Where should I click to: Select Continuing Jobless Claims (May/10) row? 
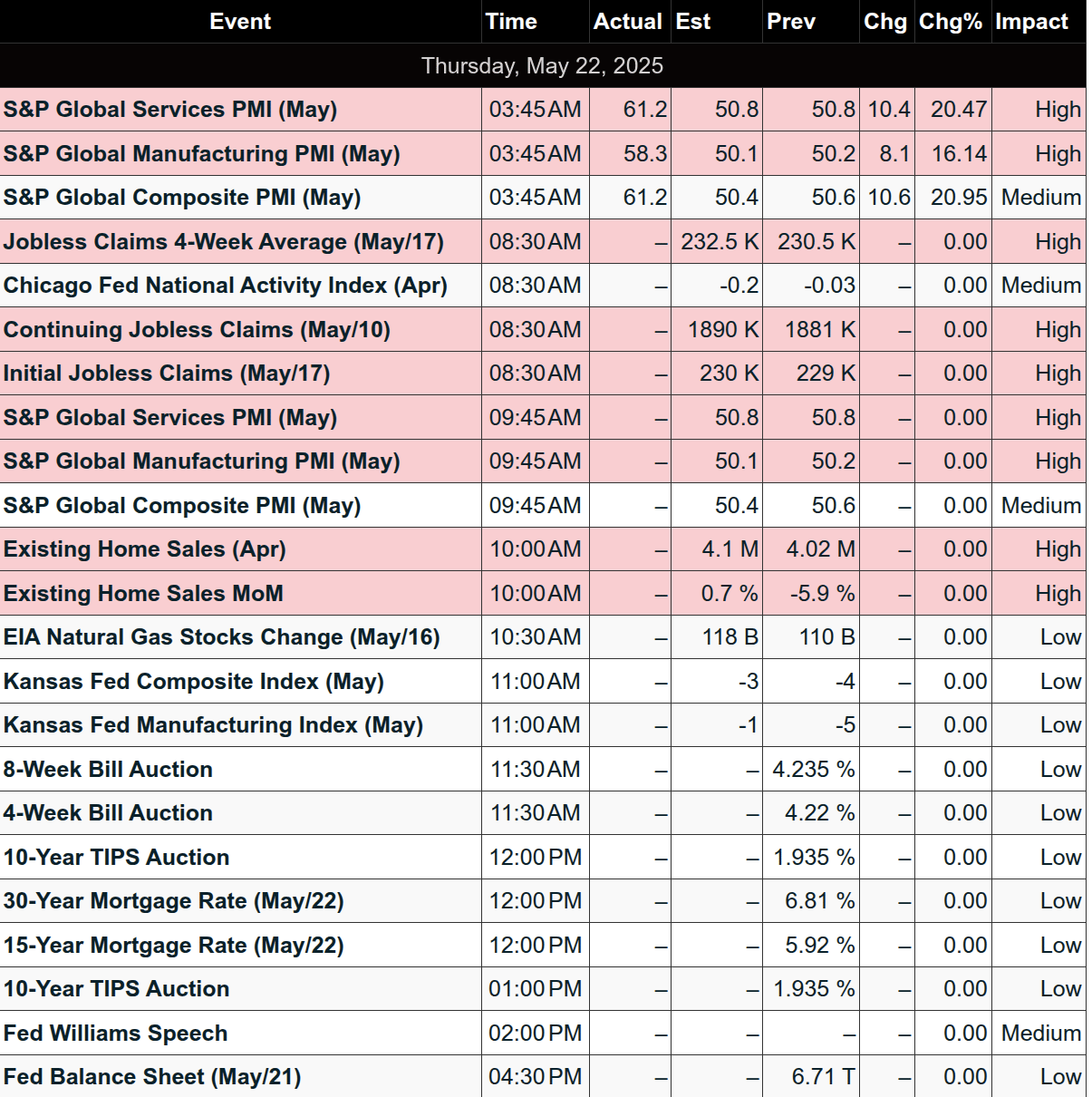[543, 330]
